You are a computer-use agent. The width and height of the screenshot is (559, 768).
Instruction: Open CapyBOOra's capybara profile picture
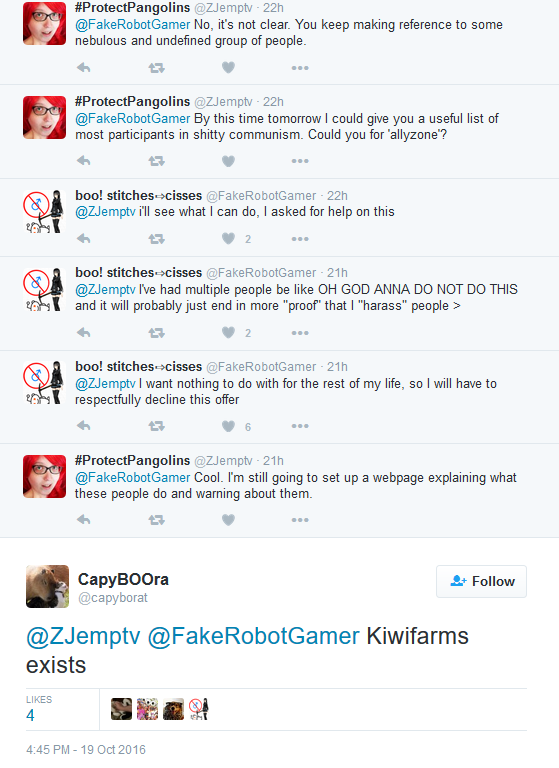[48, 586]
